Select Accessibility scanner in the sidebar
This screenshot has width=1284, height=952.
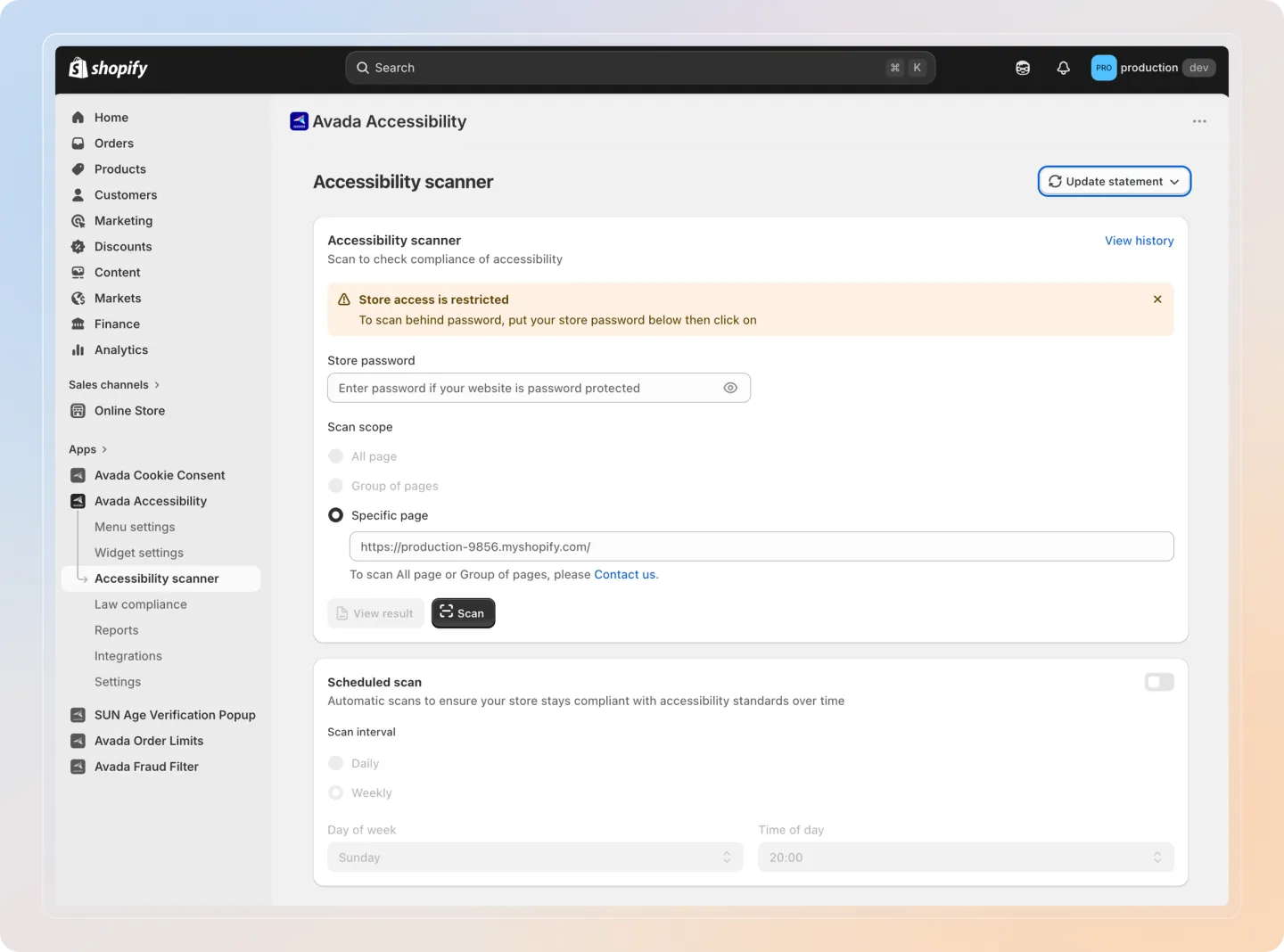[160, 579]
